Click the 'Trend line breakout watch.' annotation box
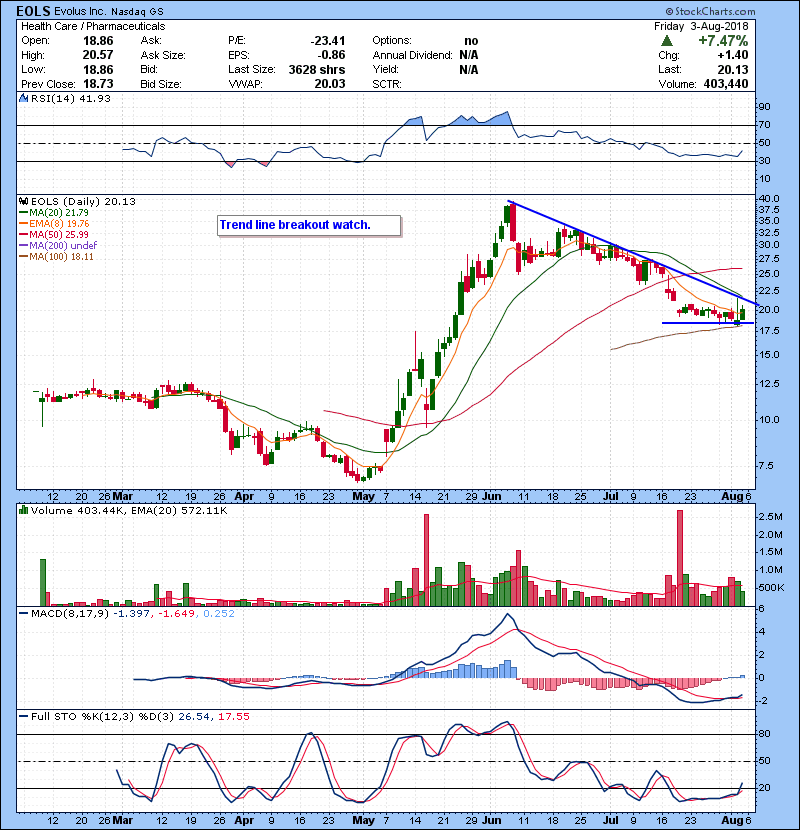The image size is (800, 830). tap(309, 225)
